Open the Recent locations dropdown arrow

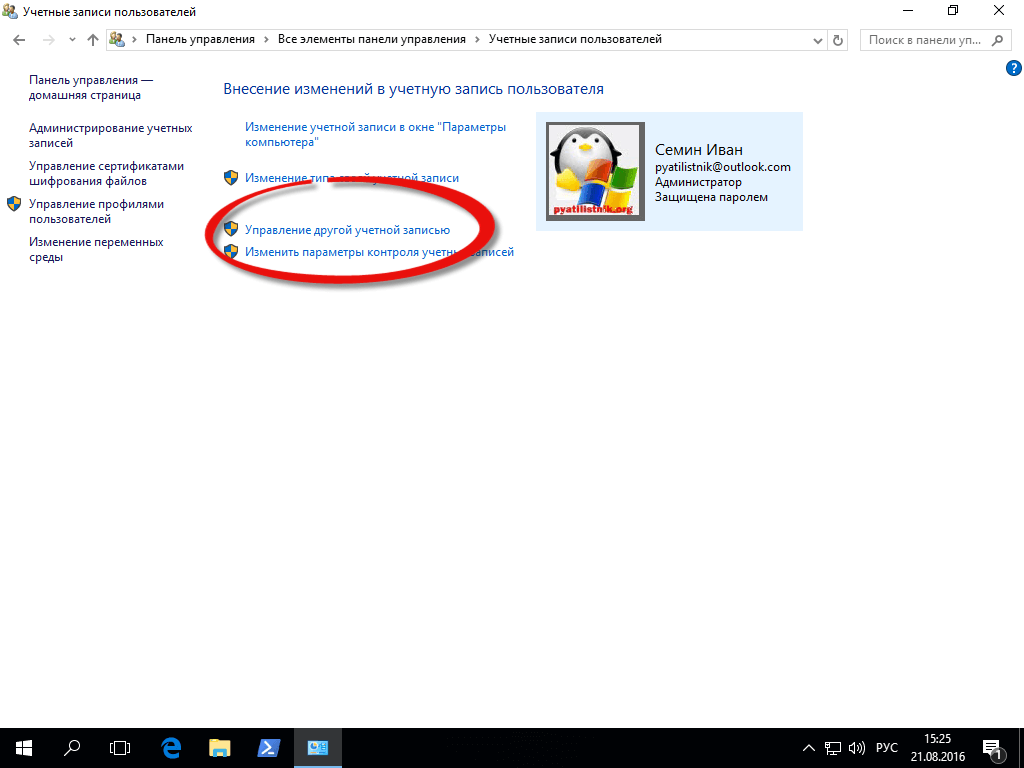72,40
